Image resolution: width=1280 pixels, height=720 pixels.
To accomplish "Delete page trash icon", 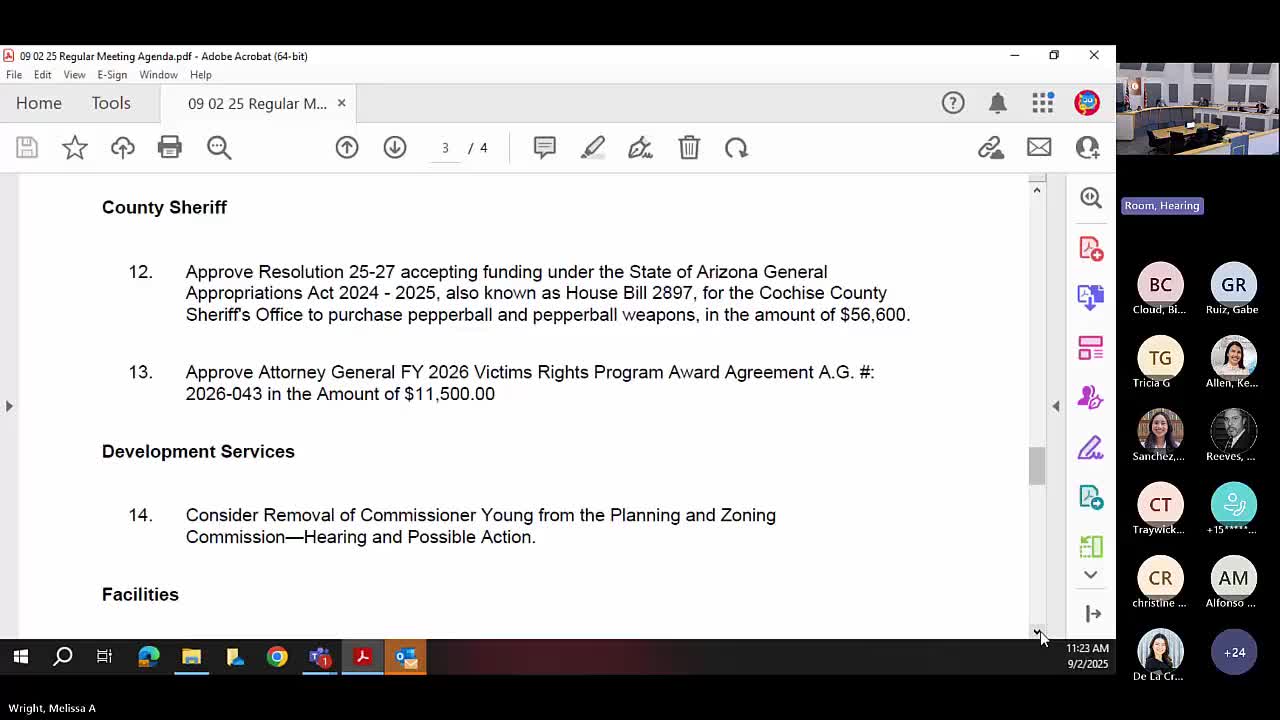I will [689, 148].
